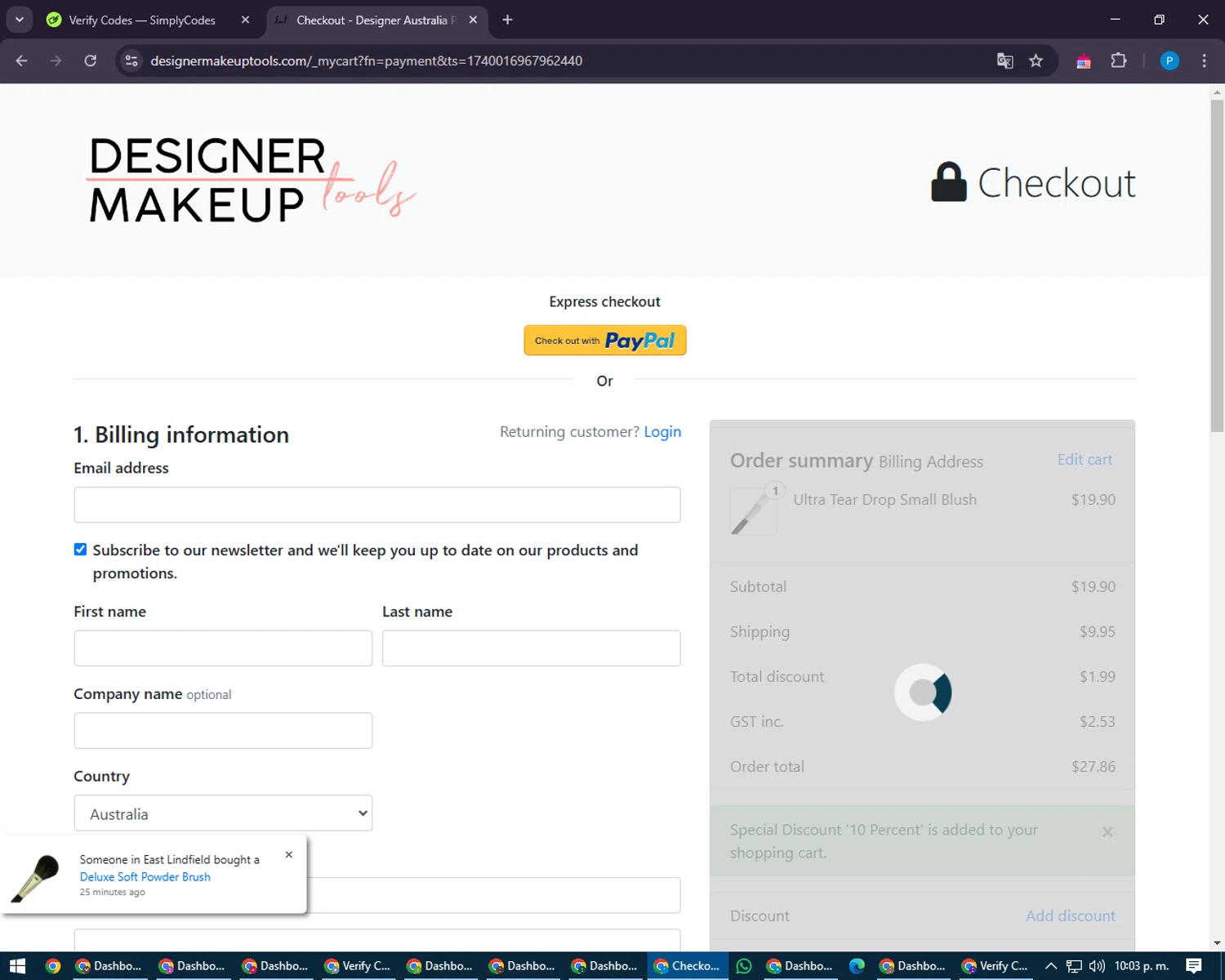This screenshot has width=1225, height=980.
Task: Open Microsoft Edge from the taskbar
Action: pos(857,966)
